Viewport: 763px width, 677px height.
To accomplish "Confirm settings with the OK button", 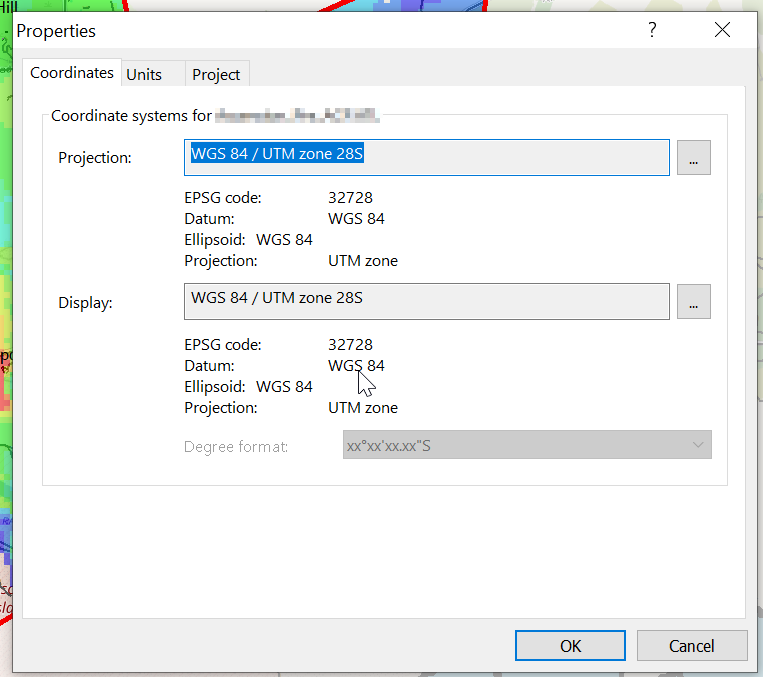I will 570,646.
